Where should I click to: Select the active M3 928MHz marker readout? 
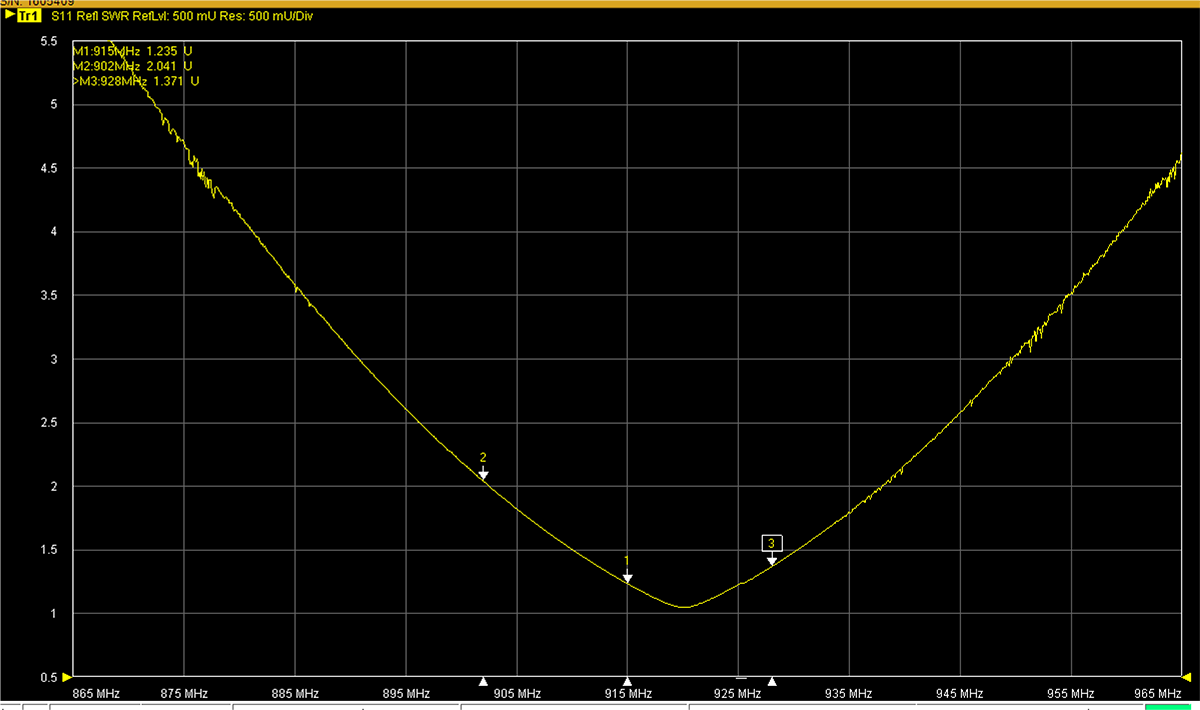click(x=136, y=81)
